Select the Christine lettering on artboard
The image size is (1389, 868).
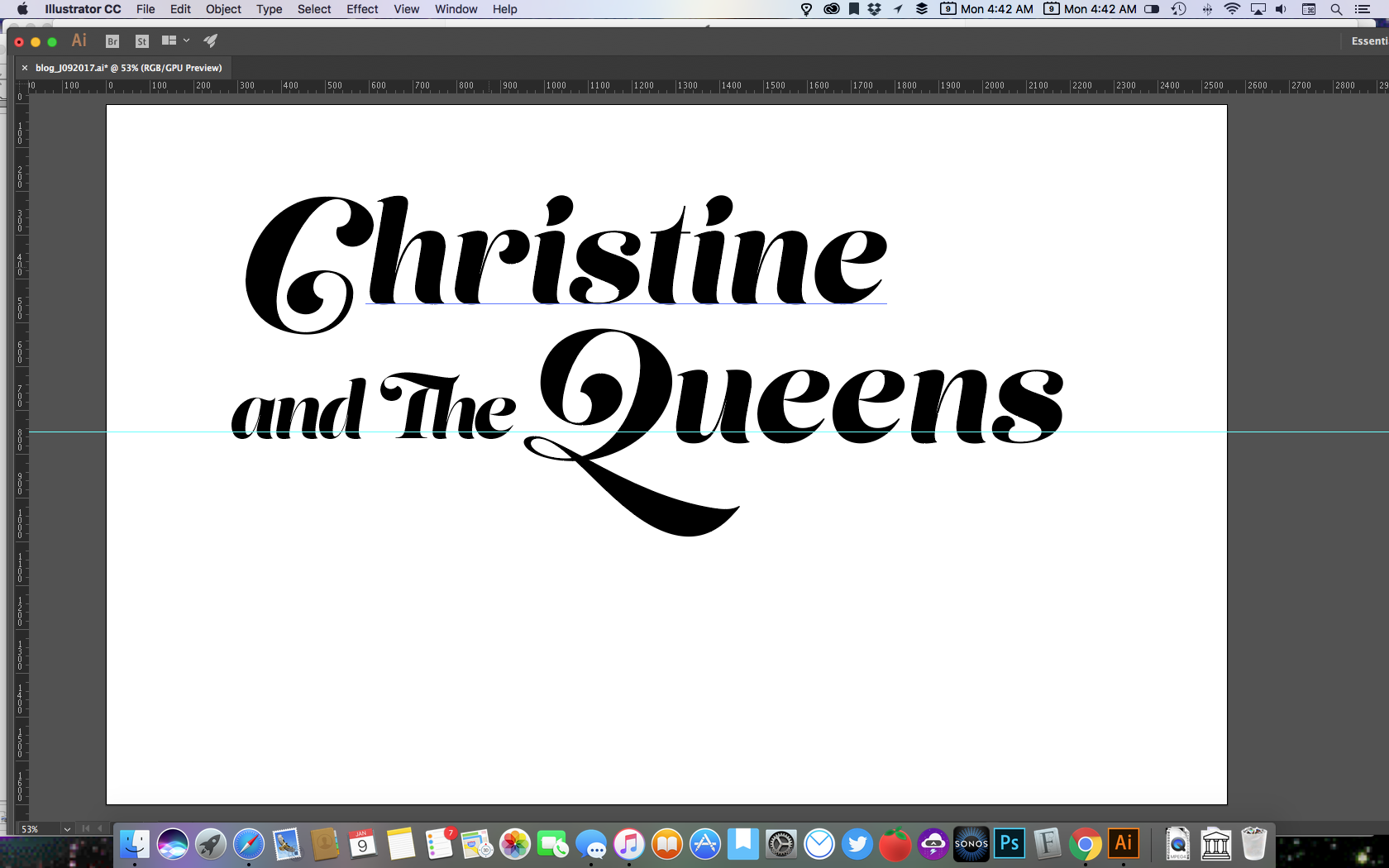(x=566, y=263)
